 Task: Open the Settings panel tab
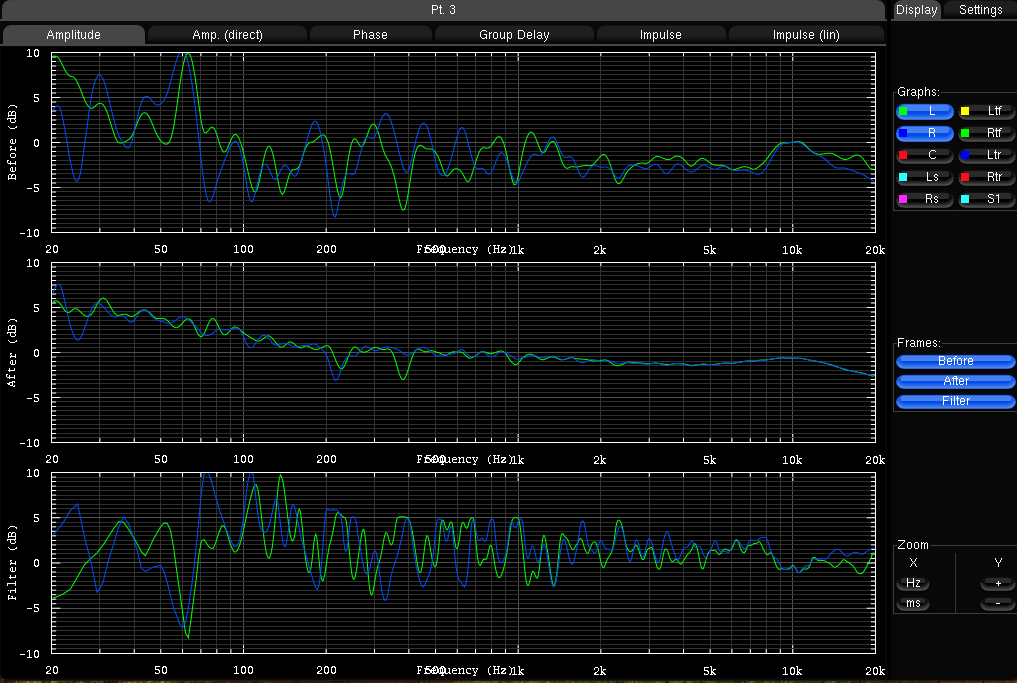pos(980,10)
